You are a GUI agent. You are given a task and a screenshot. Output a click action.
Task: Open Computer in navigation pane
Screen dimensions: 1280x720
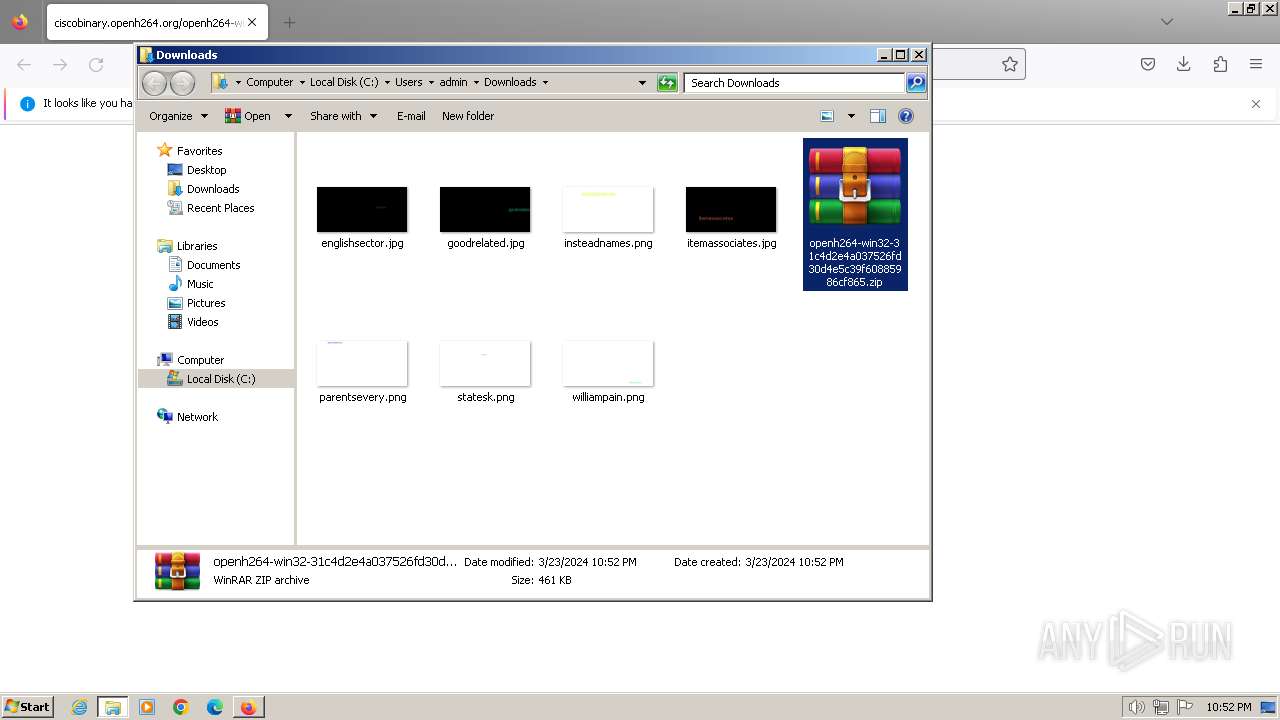(x=200, y=360)
